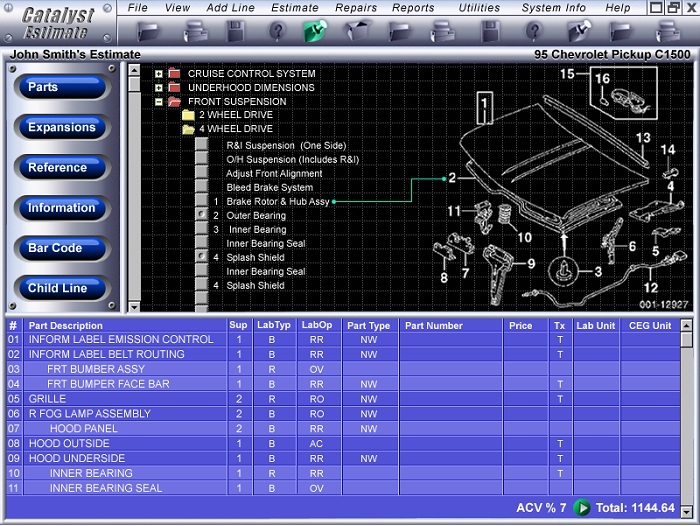Select the HOOD PANEL row
Viewport: 700px width, 526px height.
click(x=343, y=429)
